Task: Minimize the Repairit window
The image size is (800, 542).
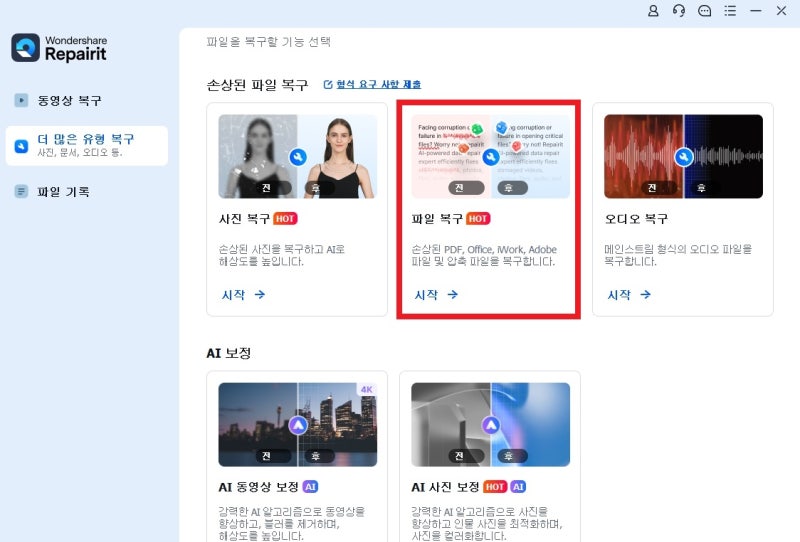Action: coord(756,11)
